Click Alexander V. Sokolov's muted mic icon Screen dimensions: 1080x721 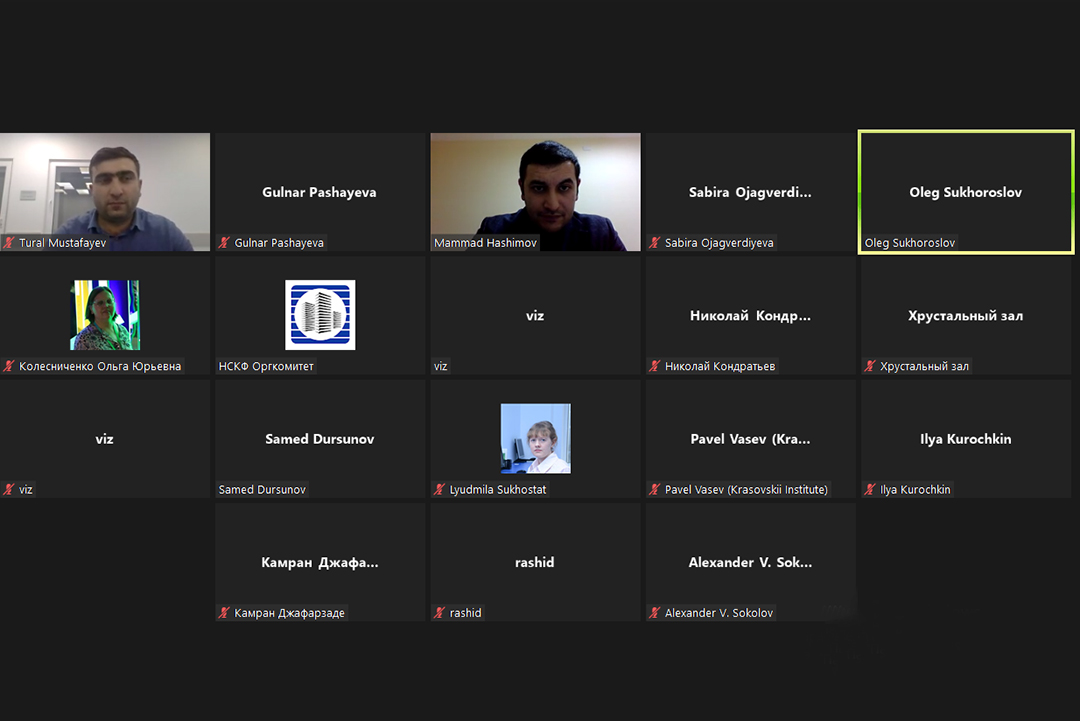655,613
